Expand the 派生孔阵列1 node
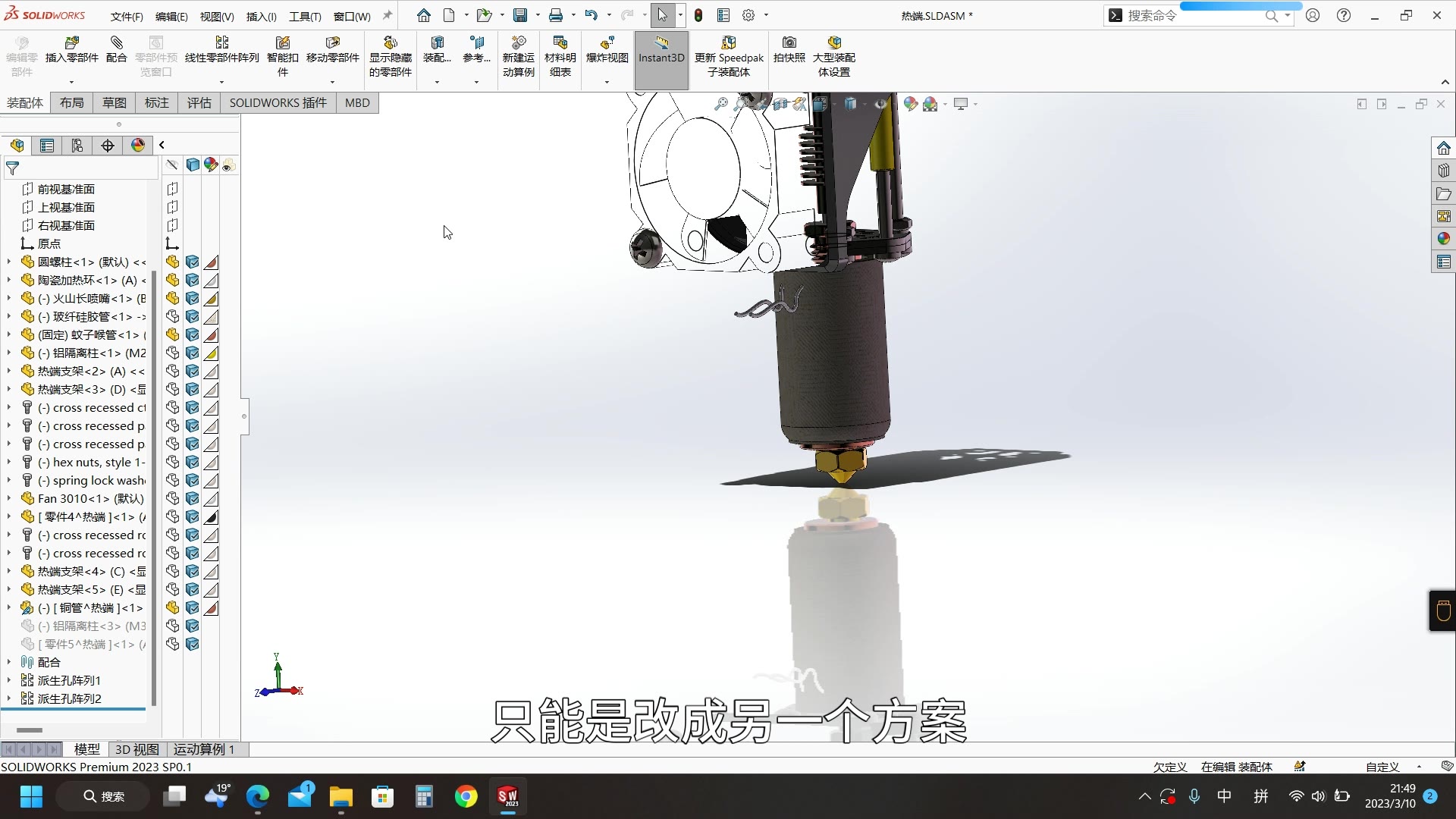 (x=9, y=680)
